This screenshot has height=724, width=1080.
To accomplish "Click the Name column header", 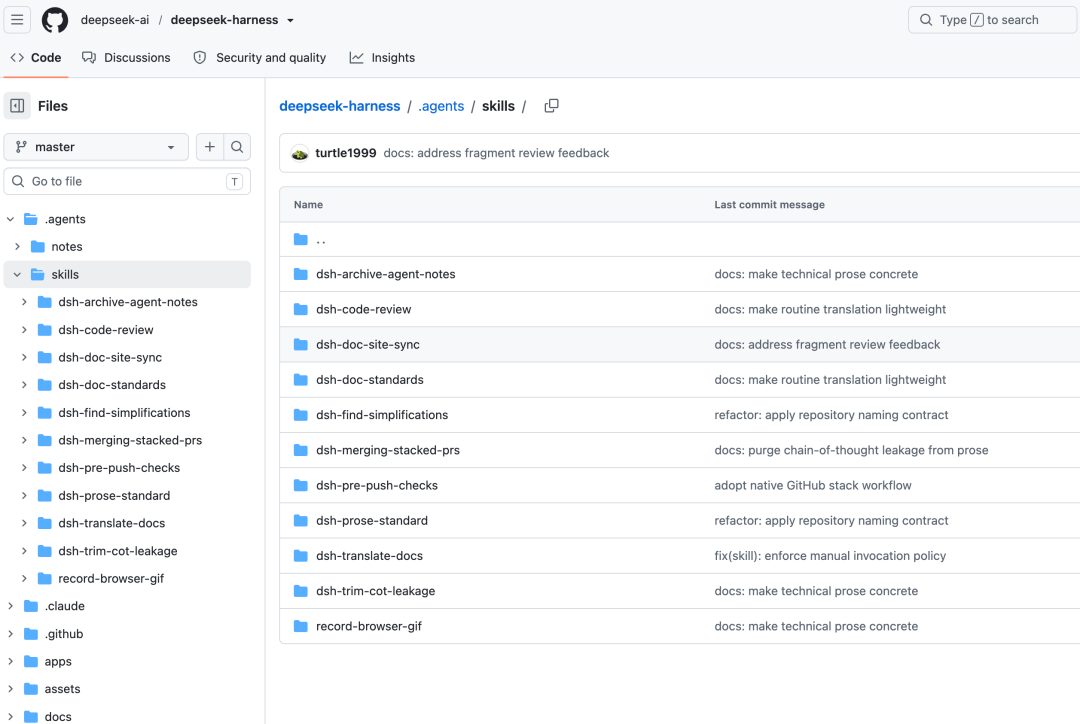I will pyautogui.click(x=309, y=205).
